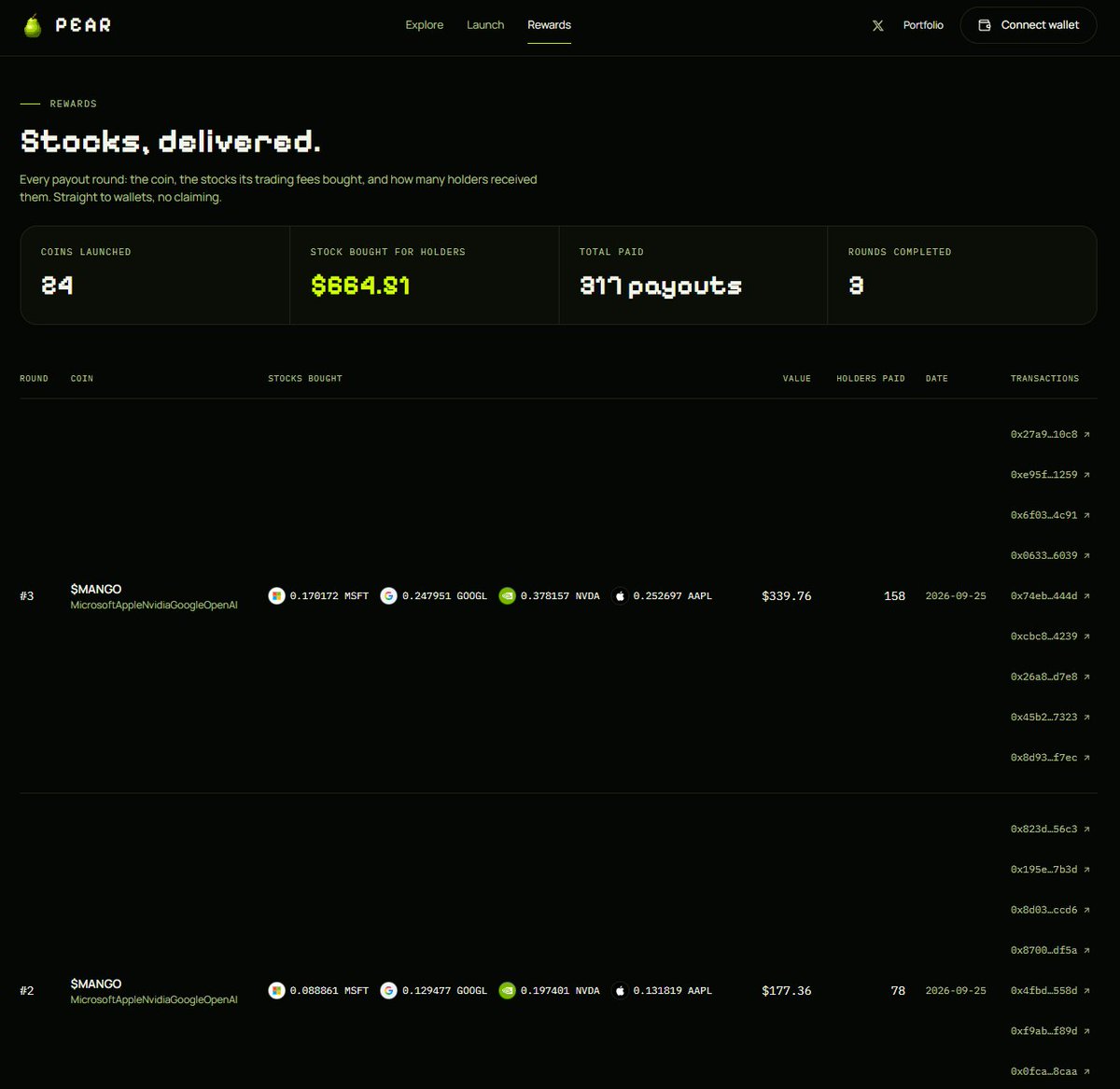Click the 317 payouts stat
Image resolution: width=1120 pixels, height=1089 pixels.
[661, 286]
